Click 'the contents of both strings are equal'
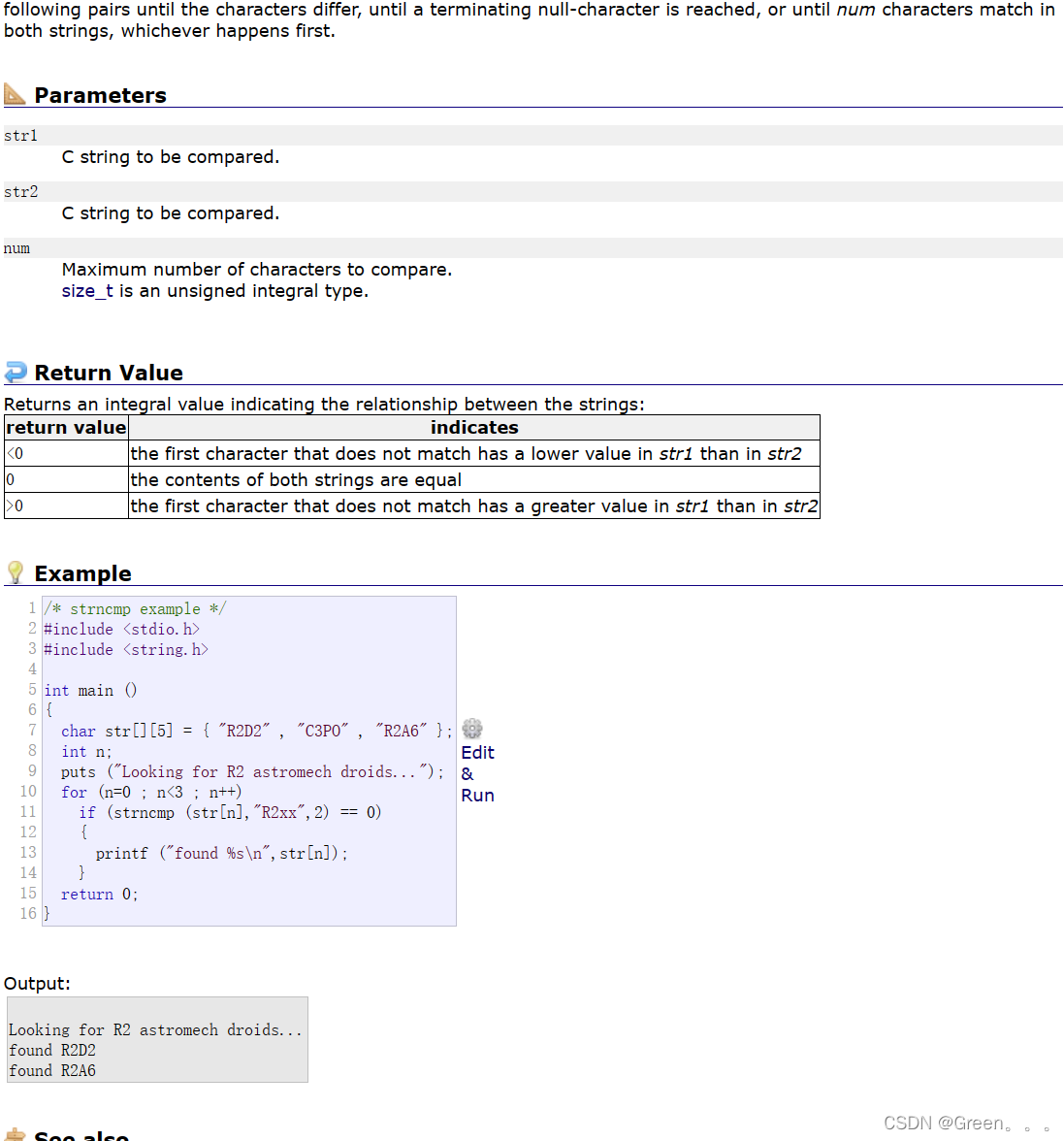The width and height of the screenshot is (1064, 1141). [x=296, y=480]
